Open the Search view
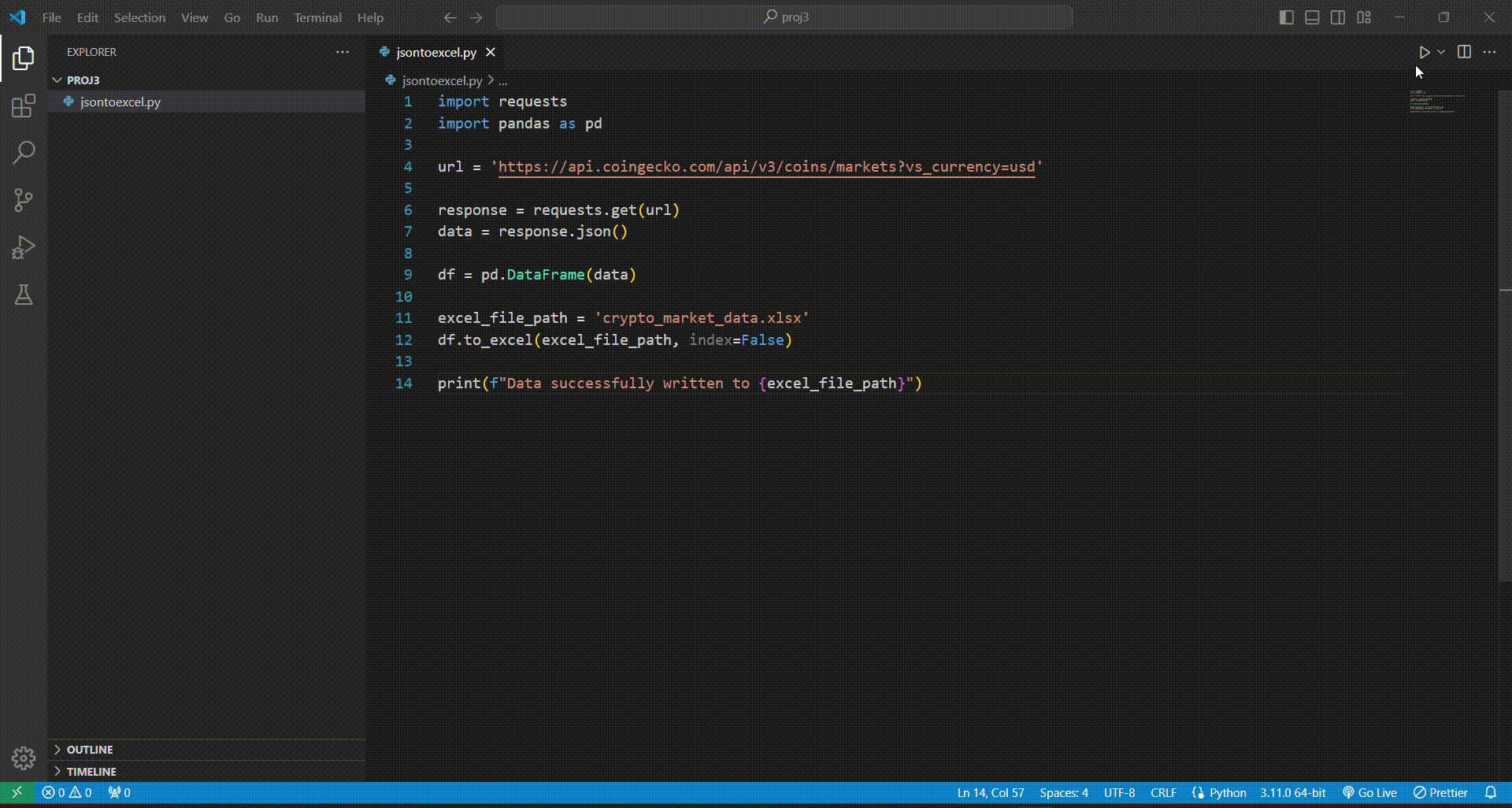Viewport: 1512px width, 808px height. coord(24,153)
